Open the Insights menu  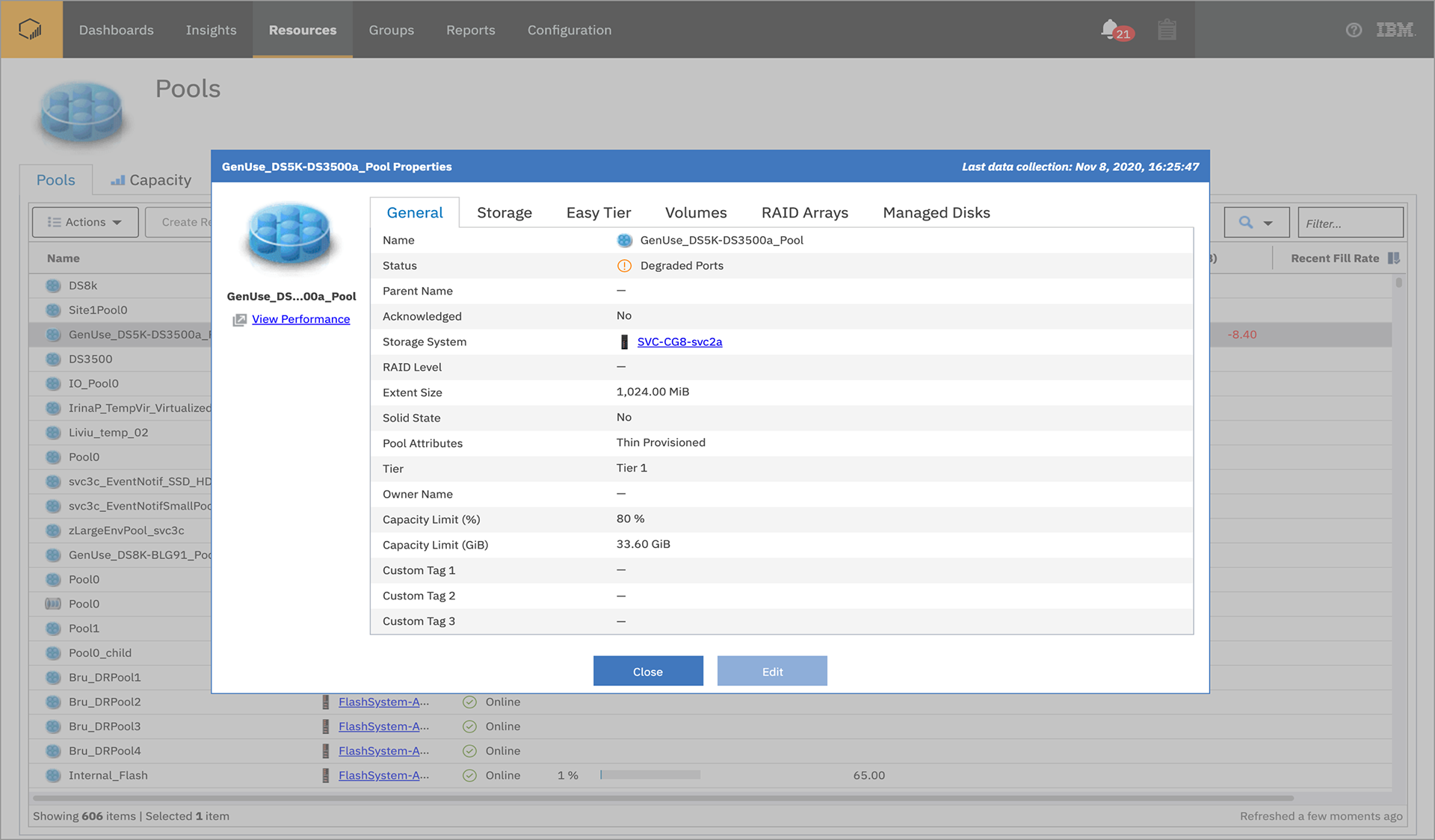pyautogui.click(x=211, y=30)
